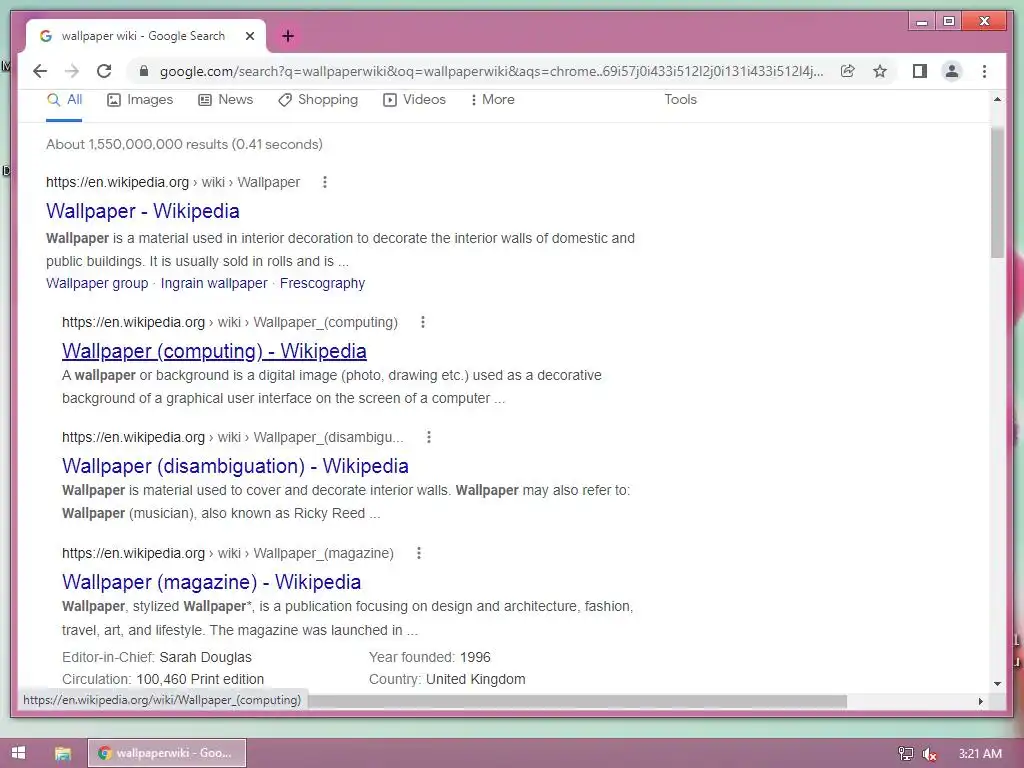The height and width of the screenshot is (768, 1024).
Task: Open search Tools options
Action: point(680,100)
